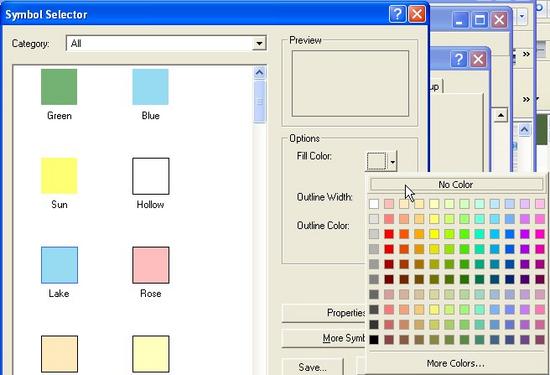
Task: Click the lower toolbar overflow chevron
Action: pyautogui.click(x=526, y=100)
